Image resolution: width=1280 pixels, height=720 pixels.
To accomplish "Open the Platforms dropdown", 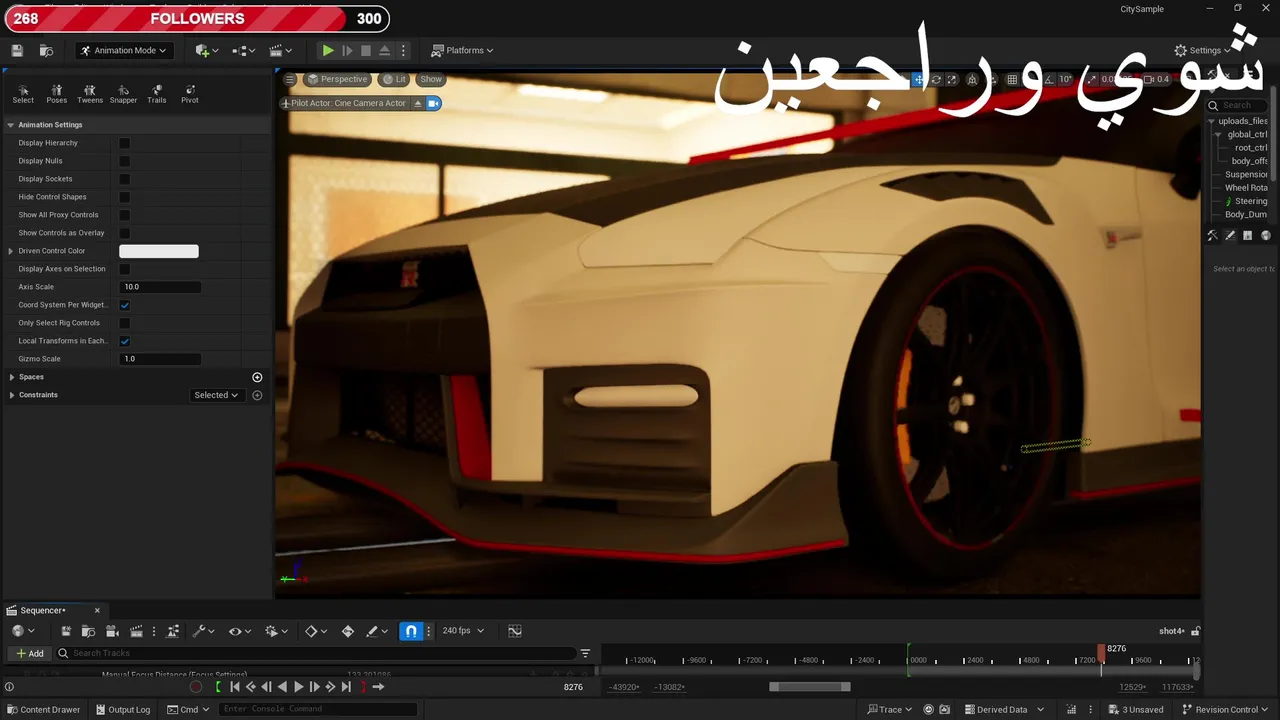I will (x=462, y=50).
